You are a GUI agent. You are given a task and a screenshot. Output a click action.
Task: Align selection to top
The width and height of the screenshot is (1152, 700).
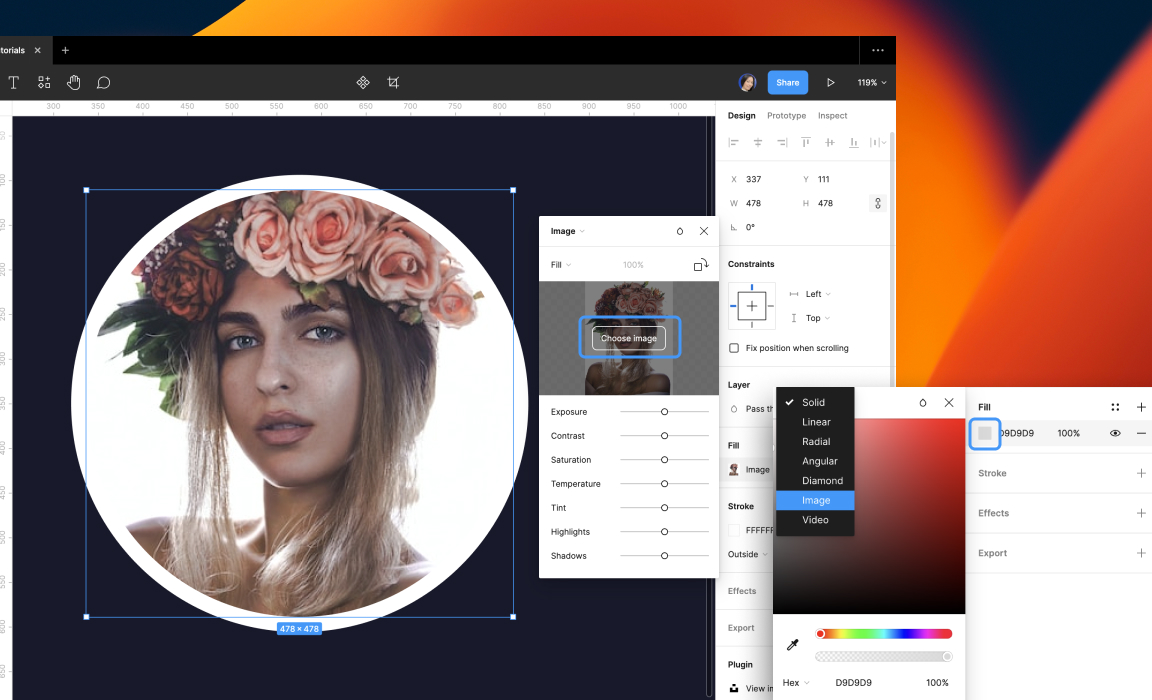(x=806, y=142)
